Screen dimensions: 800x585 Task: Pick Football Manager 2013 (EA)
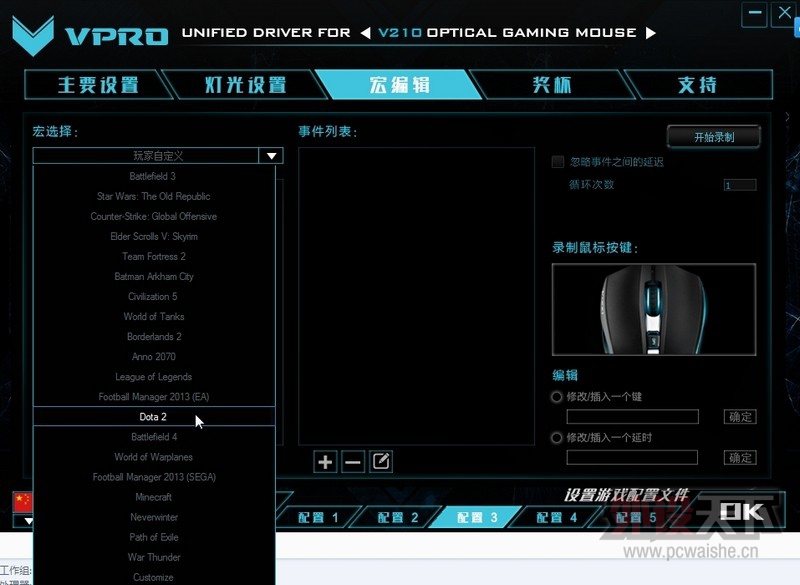pyautogui.click(x=153, y=397)
